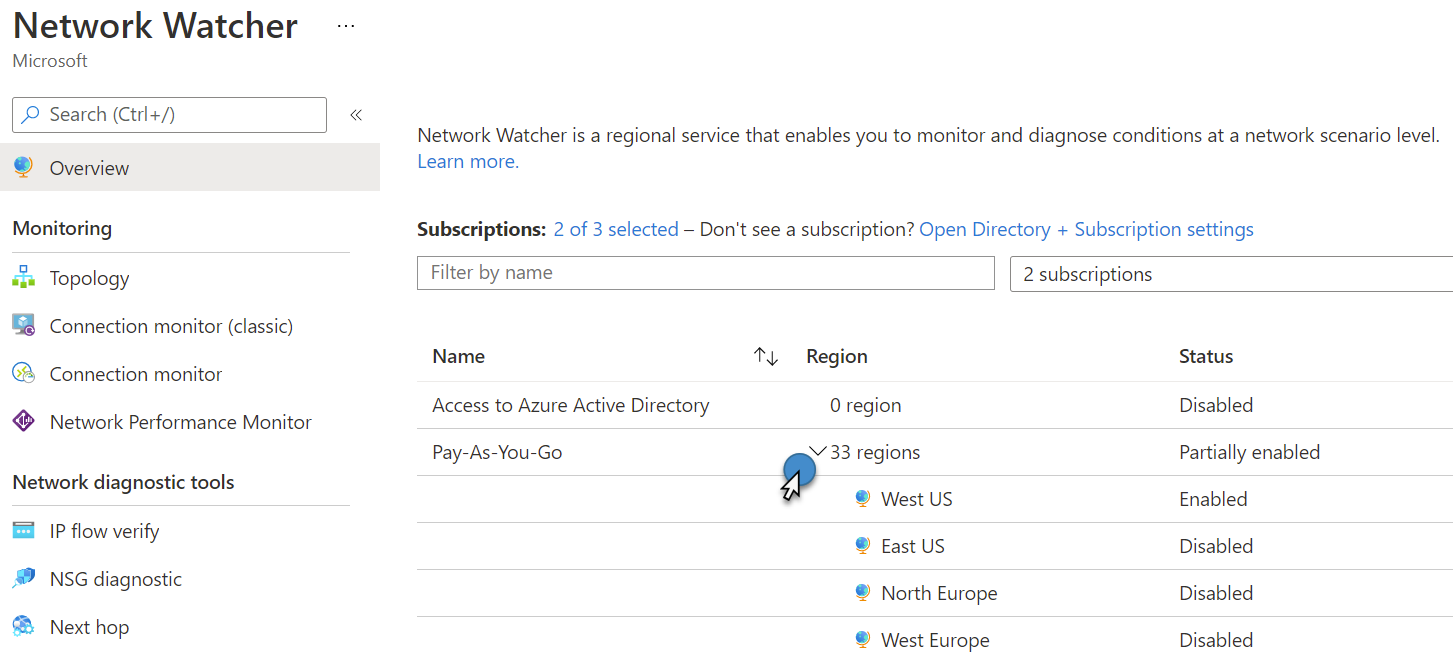Click the West US region globe icon
This screenshot has height=655, width=1453.
[x=861, y=498]
